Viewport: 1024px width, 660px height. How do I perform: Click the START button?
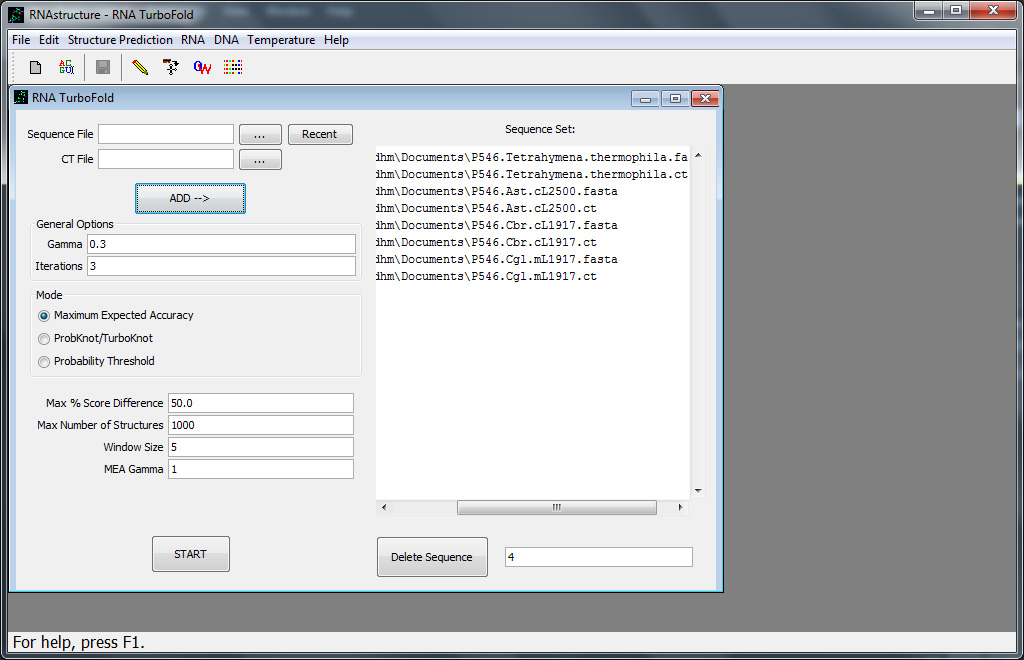click(191, 554)
